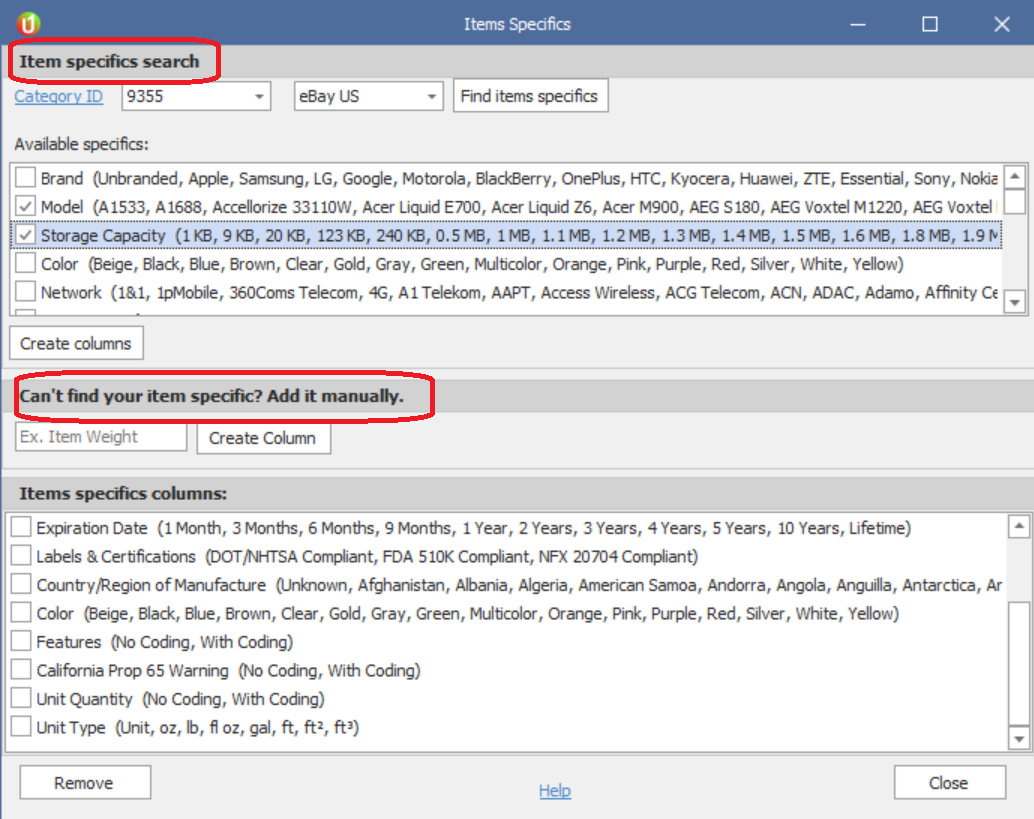Check the Color box in Items specifics columns

tap(21, 613)
